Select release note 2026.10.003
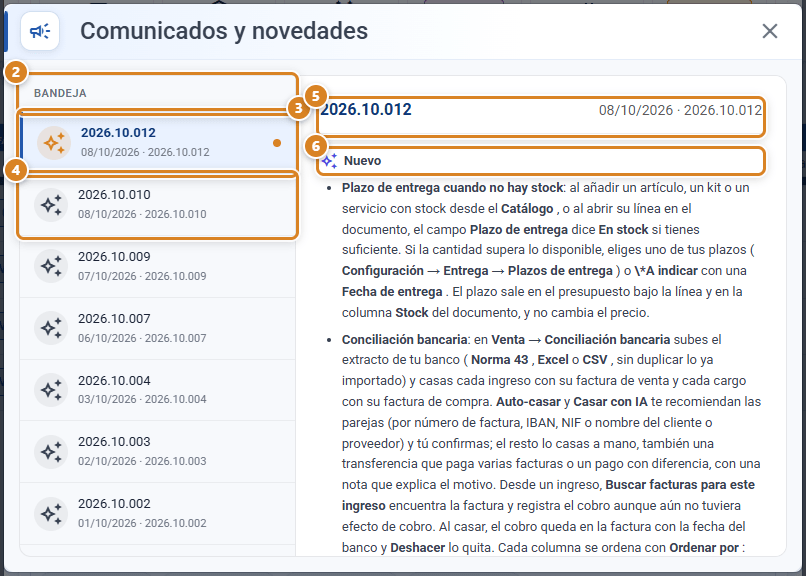The image size is (806, 576). (x=158, y=452)
